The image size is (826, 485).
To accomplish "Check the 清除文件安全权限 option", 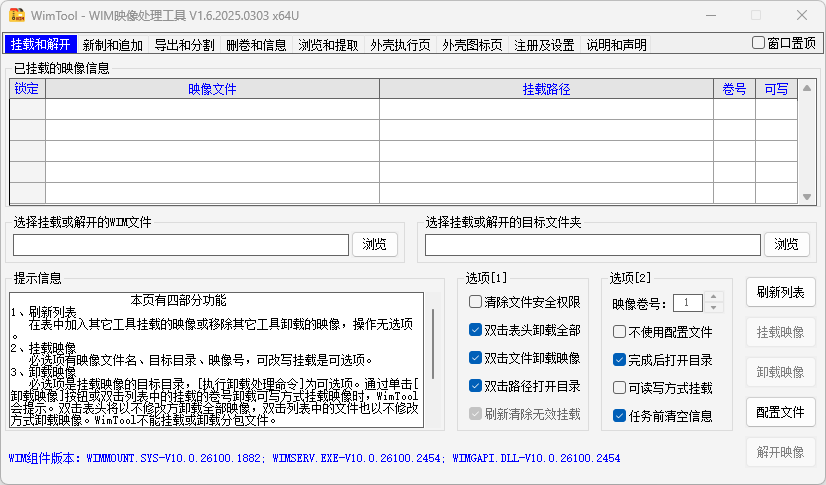I will coord(475,302).
